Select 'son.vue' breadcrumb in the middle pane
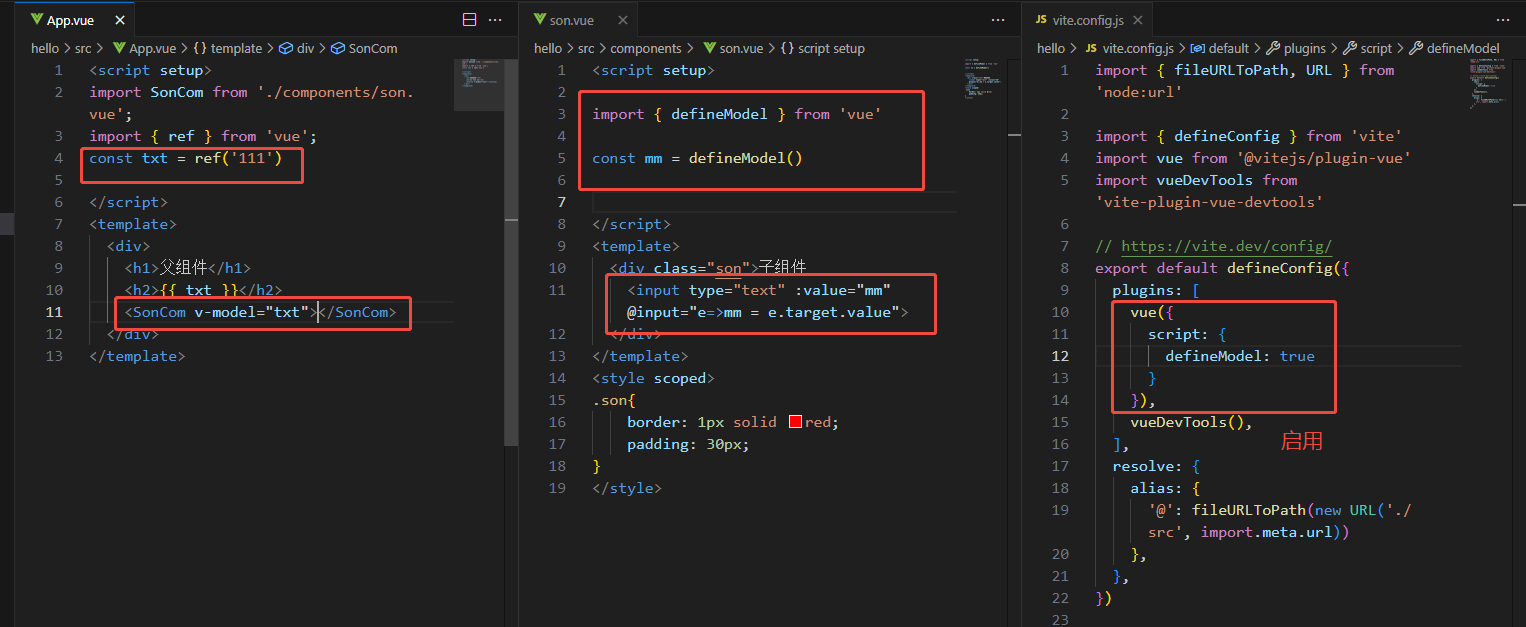The height and width of the screenshot is (627, 1526). (733, 48)
